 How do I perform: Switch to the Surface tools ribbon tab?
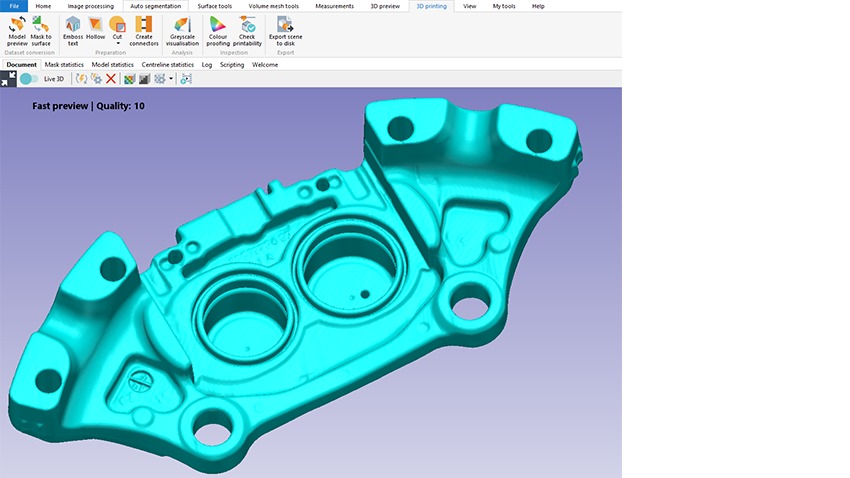(214, 6)
